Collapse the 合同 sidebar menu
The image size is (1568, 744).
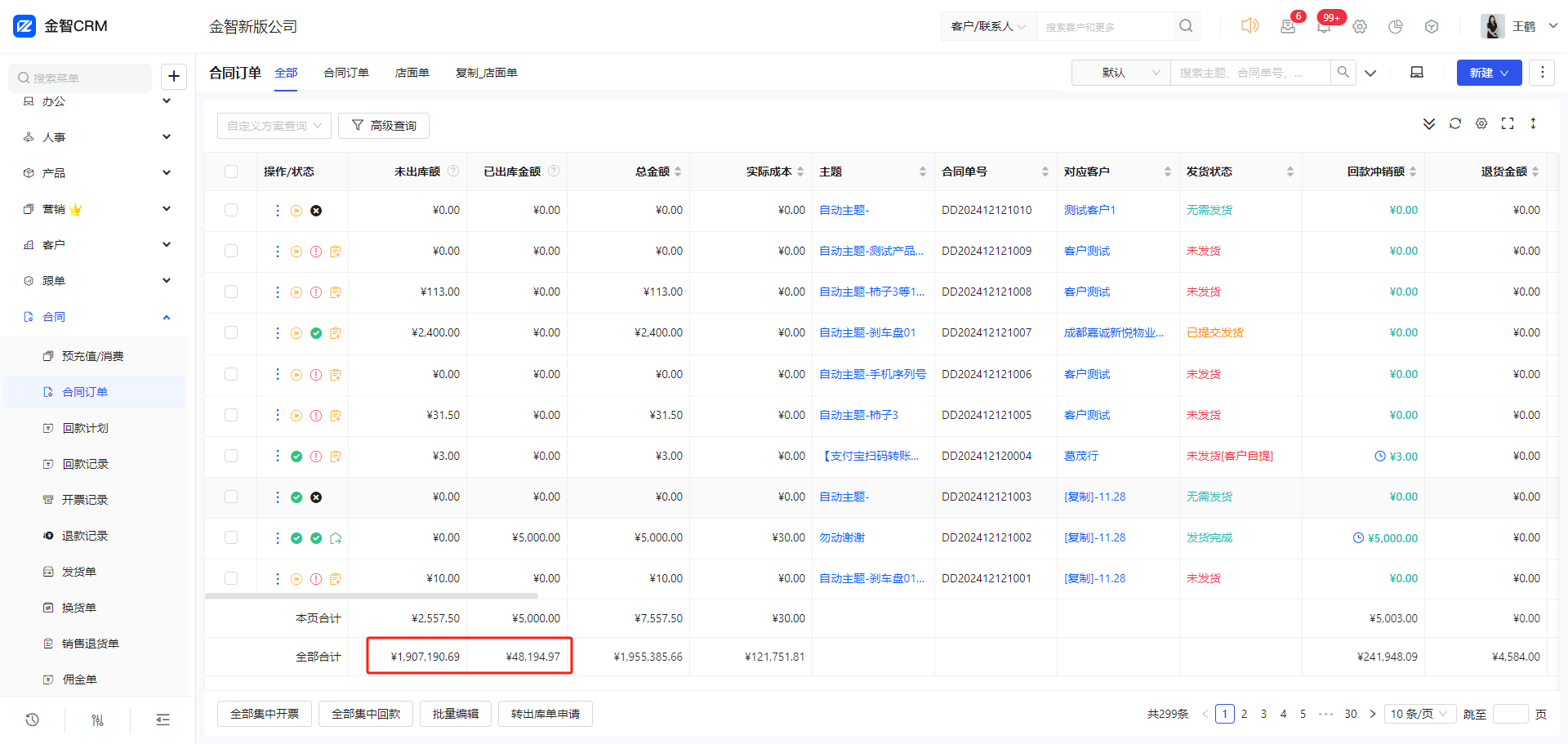pyautogui.click(x=98, y=317)
